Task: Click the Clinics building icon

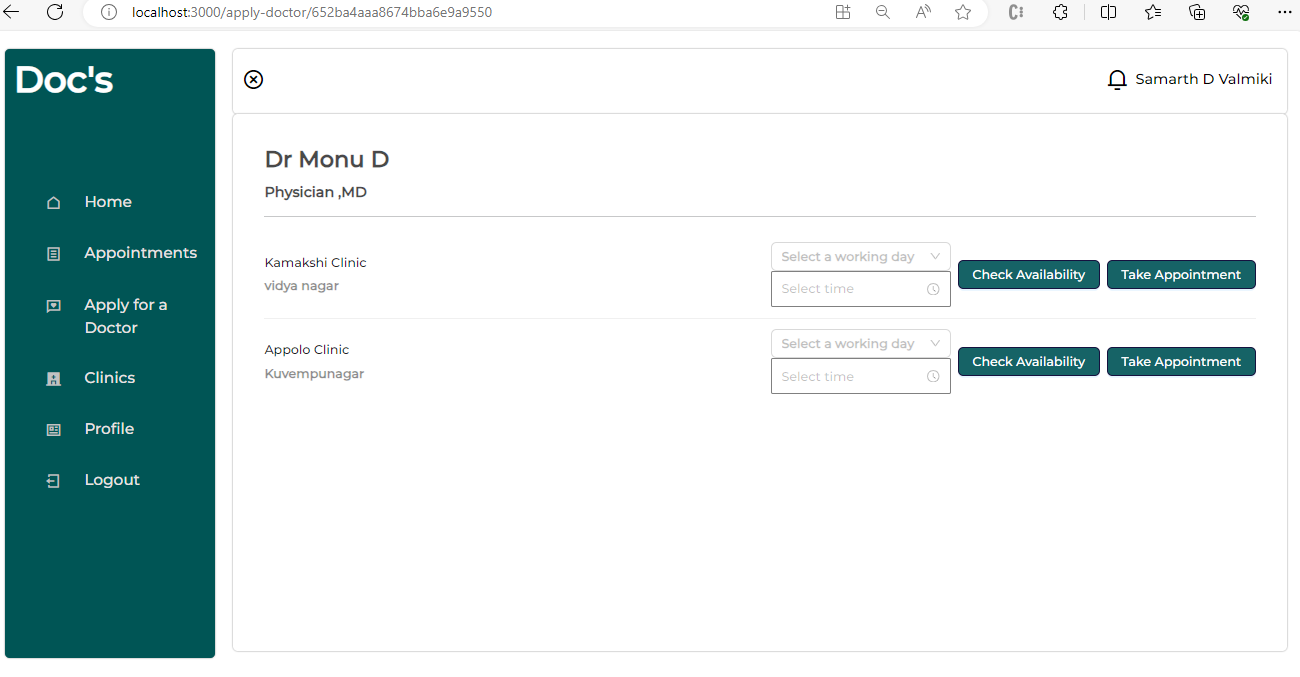Action: point(53,378)
